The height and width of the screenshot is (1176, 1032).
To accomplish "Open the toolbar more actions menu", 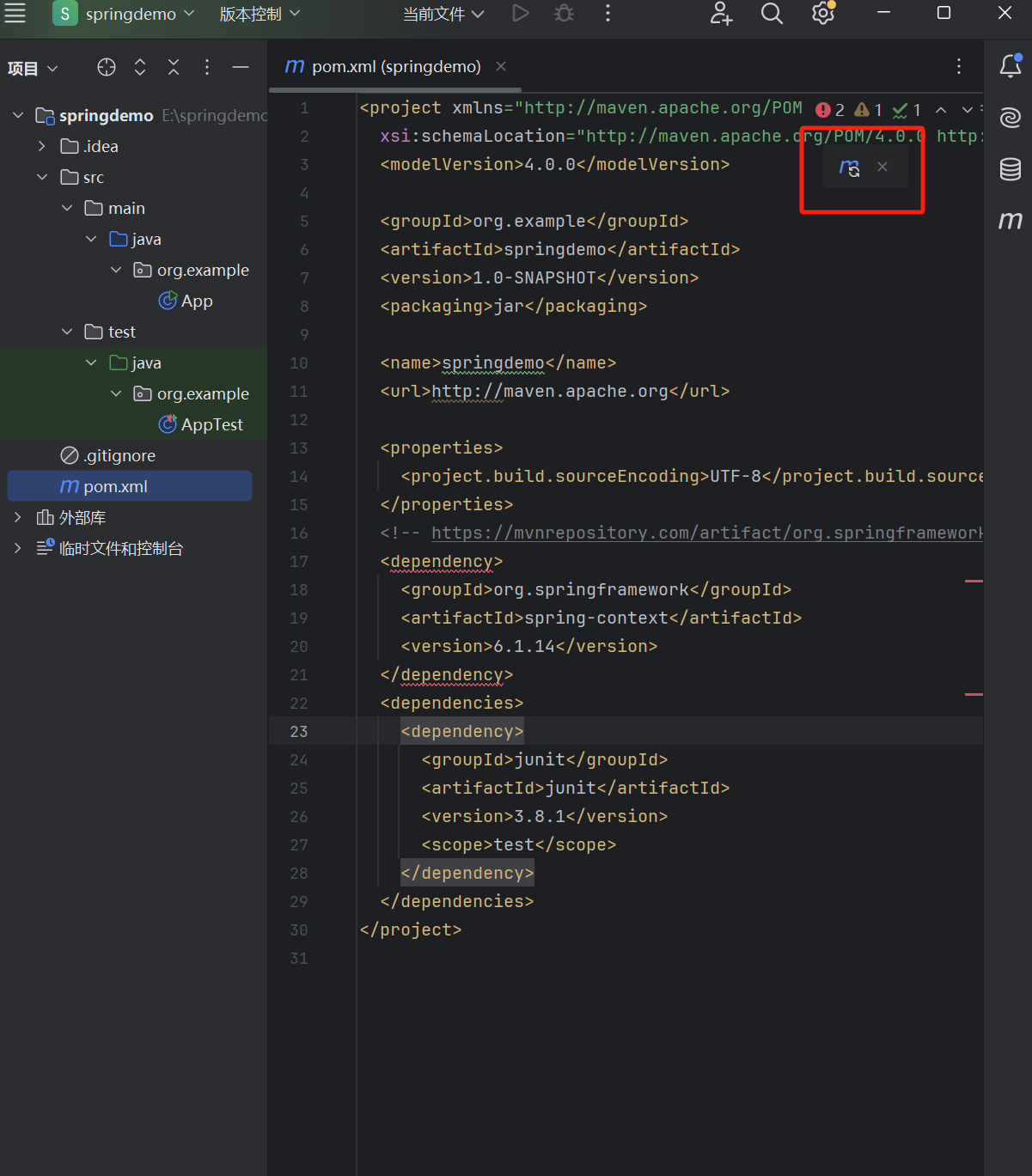I will point(608,13).
